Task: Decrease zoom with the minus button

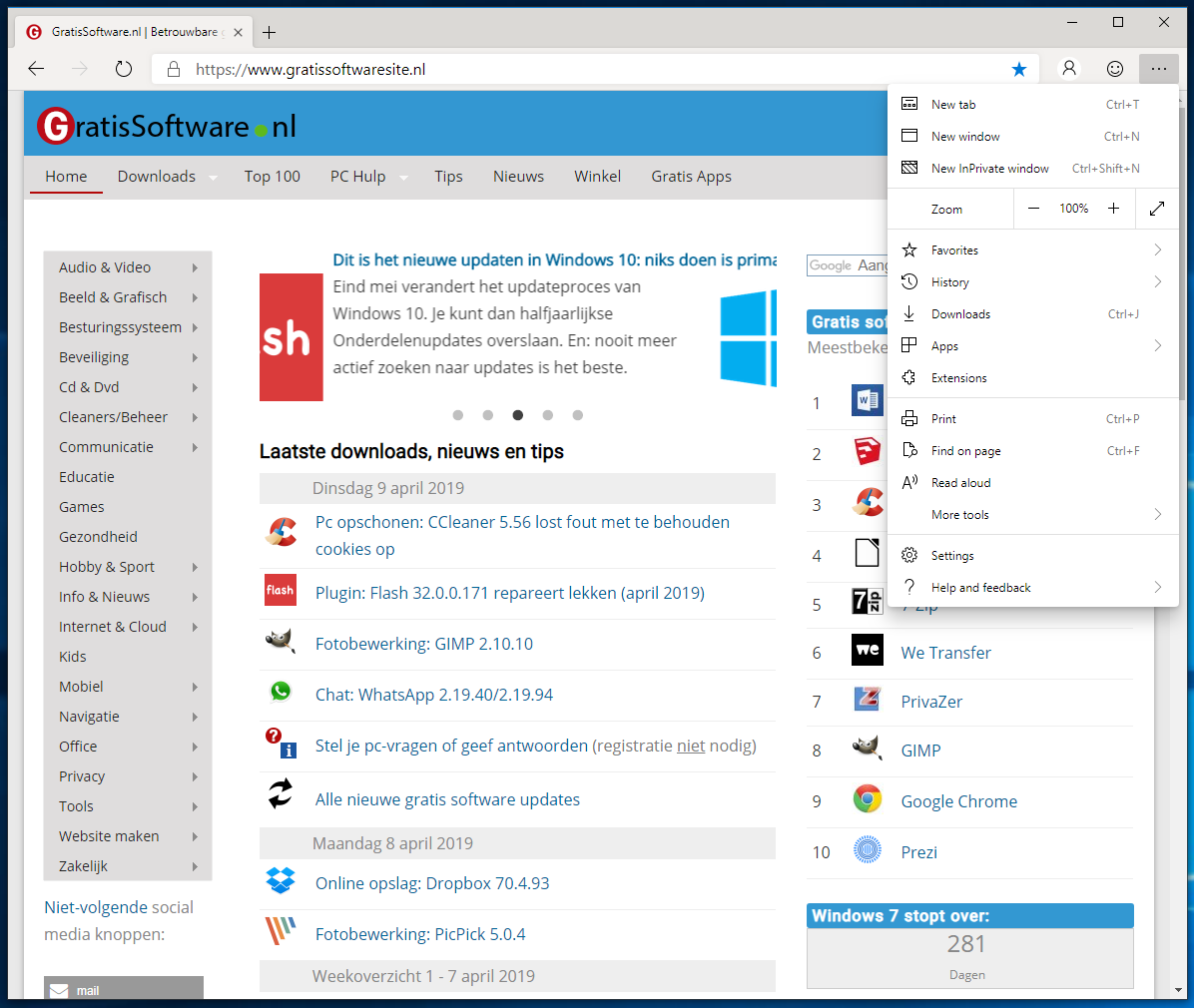Action: pos(1034,209)
